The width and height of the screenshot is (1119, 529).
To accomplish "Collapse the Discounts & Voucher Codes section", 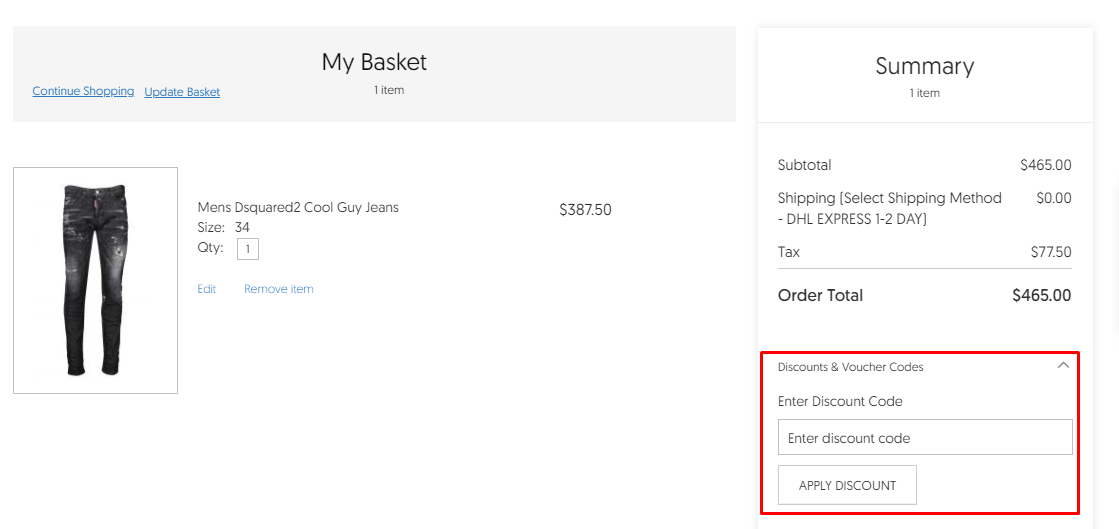I will point(1063,365).
